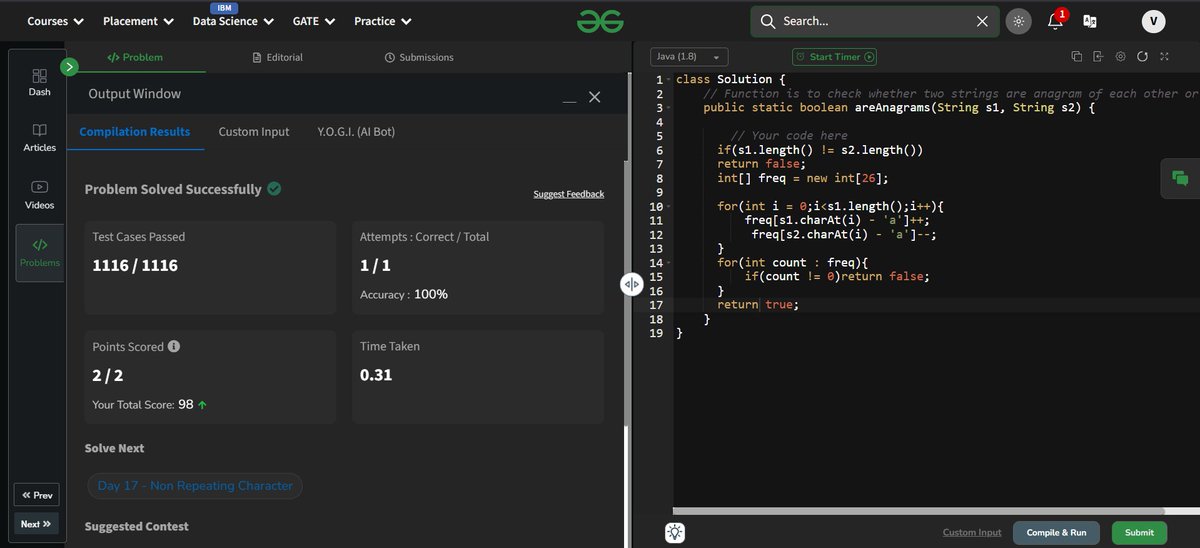Viewport: 1200px width, 548px height.
Task: Collapse sidebar with green arrow icon
Action: pyautogui.click(x=69, y=67)
